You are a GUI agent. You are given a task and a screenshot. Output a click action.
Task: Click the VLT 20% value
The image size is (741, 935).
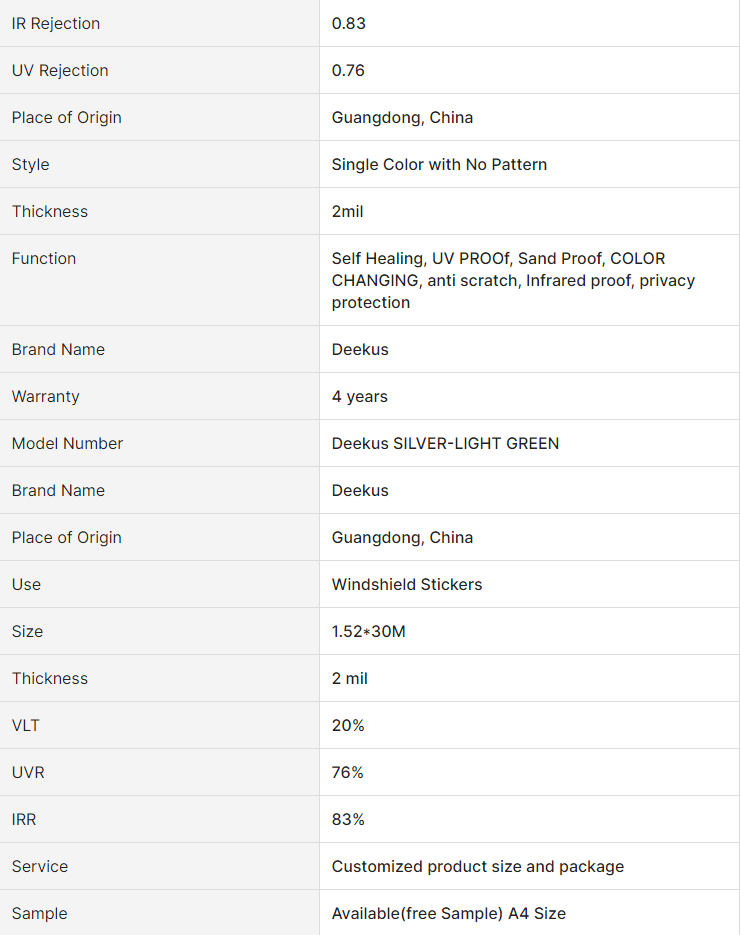(348, 726)
